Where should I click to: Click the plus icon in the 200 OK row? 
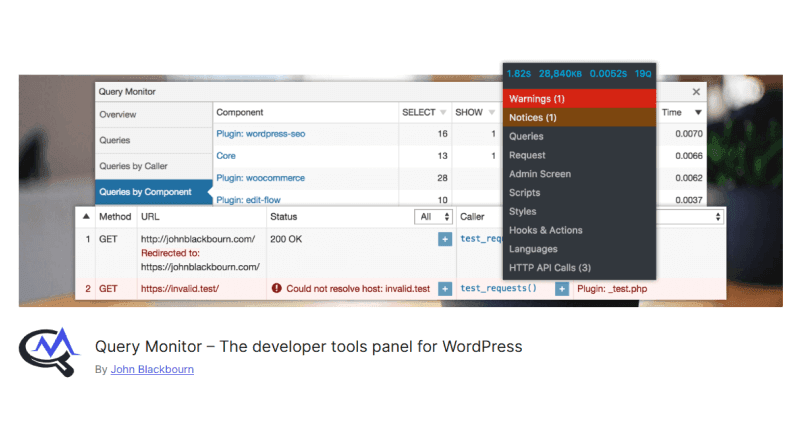[x=444, y=239]
